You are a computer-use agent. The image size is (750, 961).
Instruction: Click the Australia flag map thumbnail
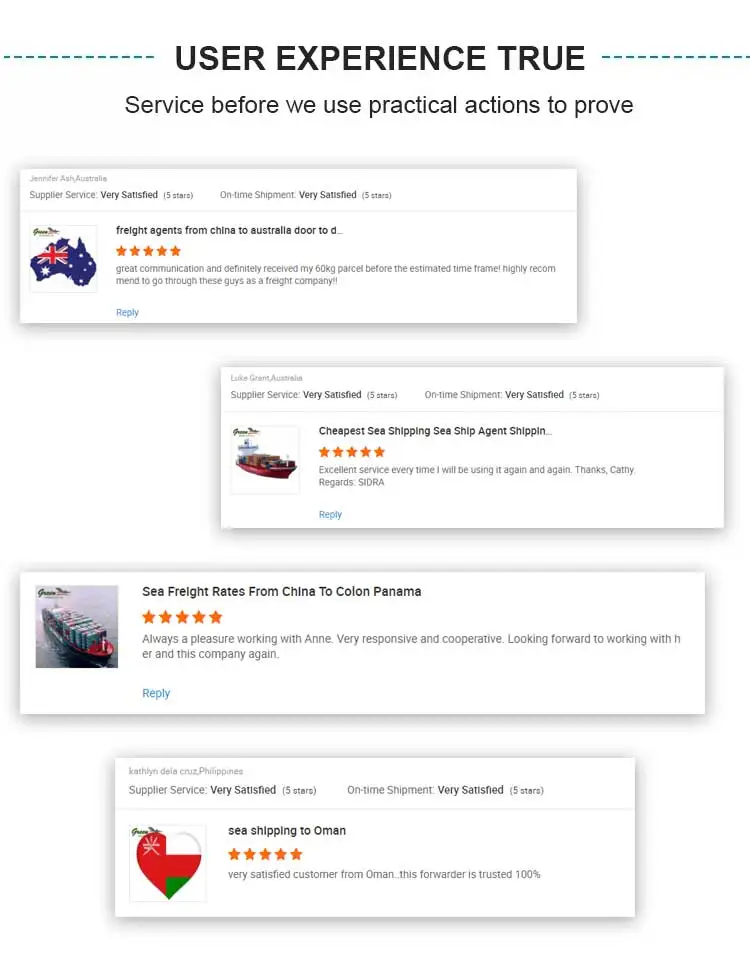[63, 259]
